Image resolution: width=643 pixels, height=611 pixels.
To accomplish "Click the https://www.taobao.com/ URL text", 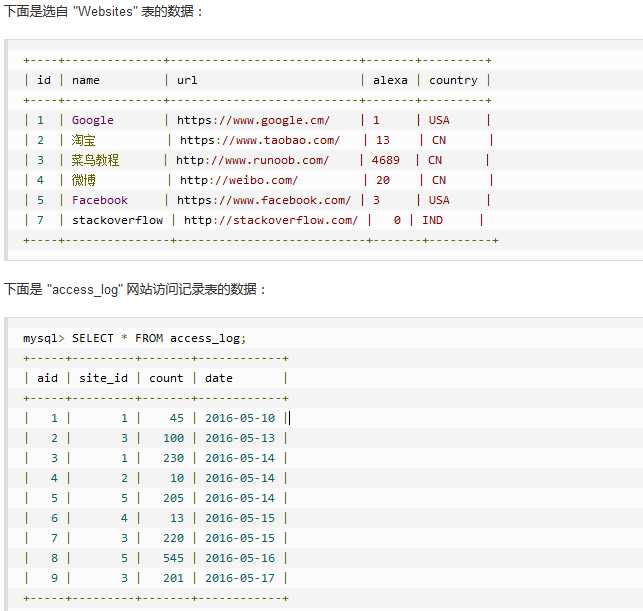I will coord(260,140).
